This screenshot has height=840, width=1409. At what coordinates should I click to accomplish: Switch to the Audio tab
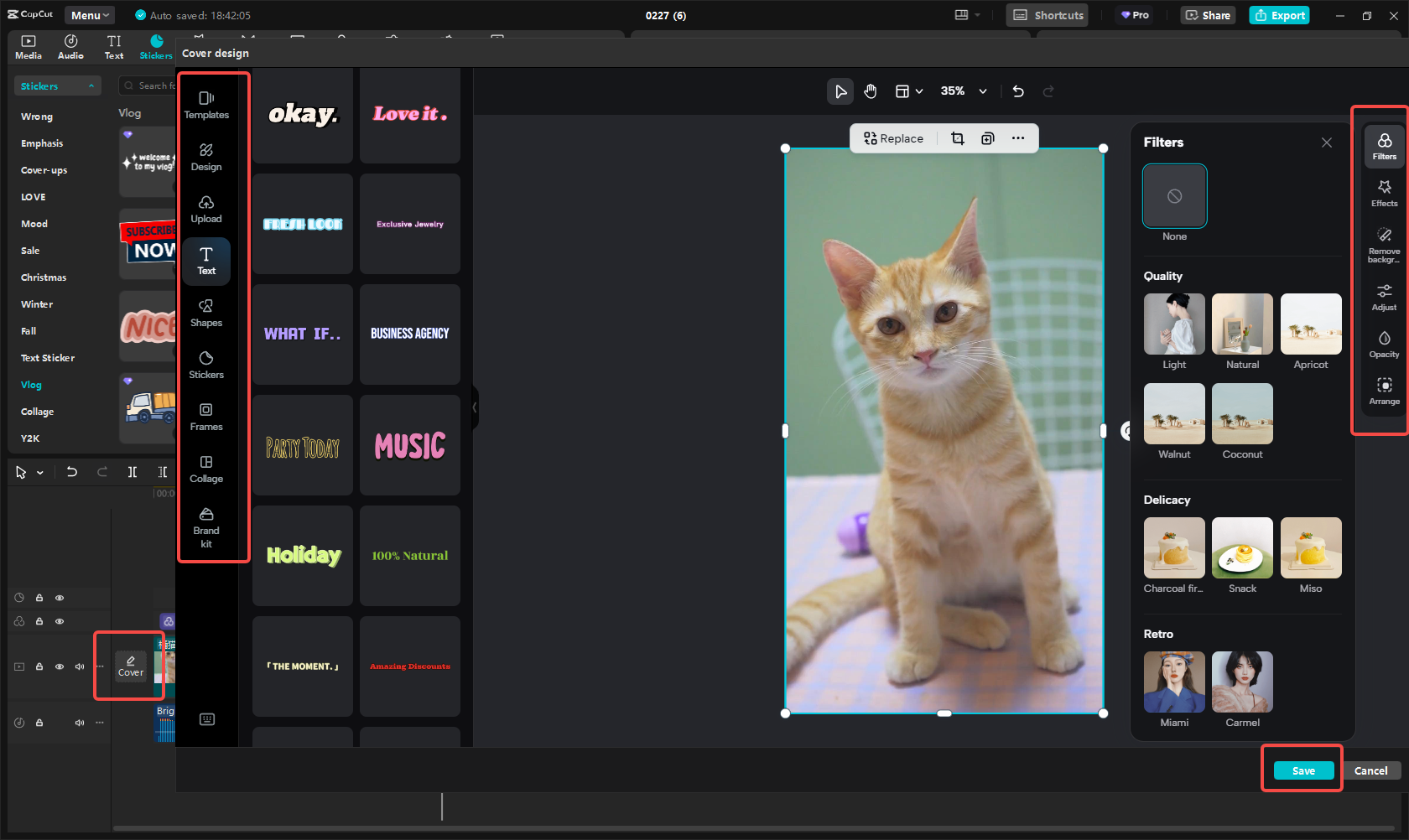pos(70,46)
